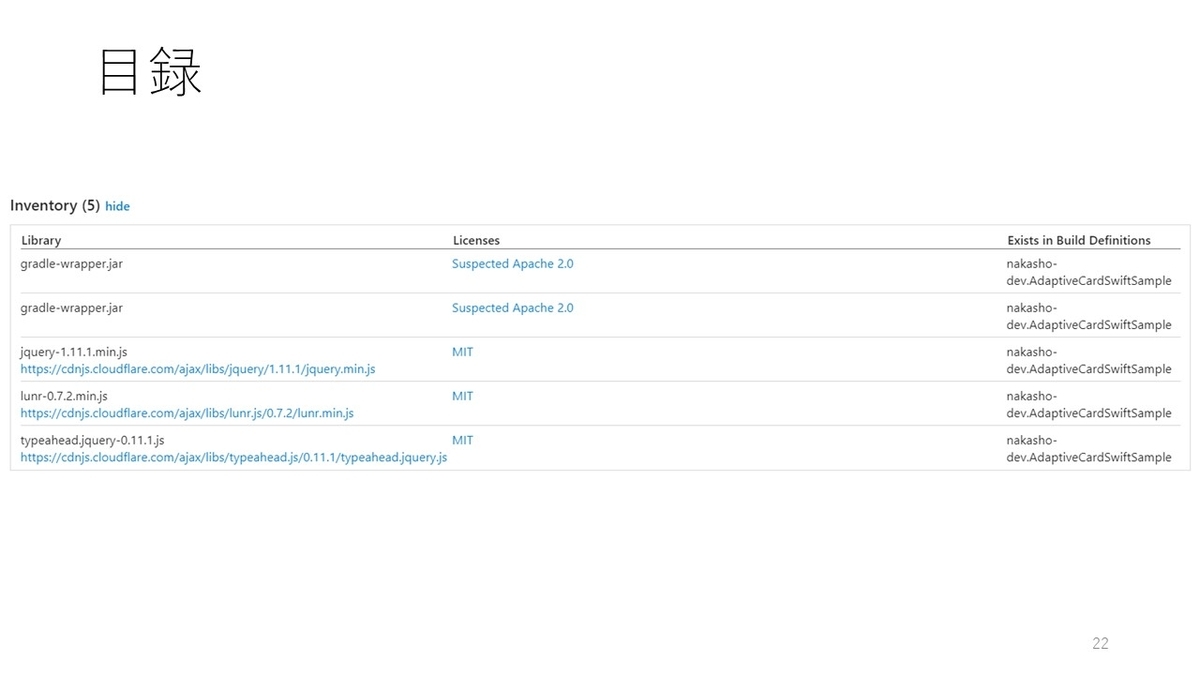This screenshot has width=1200, height=675.
Task: Open second Suspected Apache 2.0 license link
Action: coord(512,308)
